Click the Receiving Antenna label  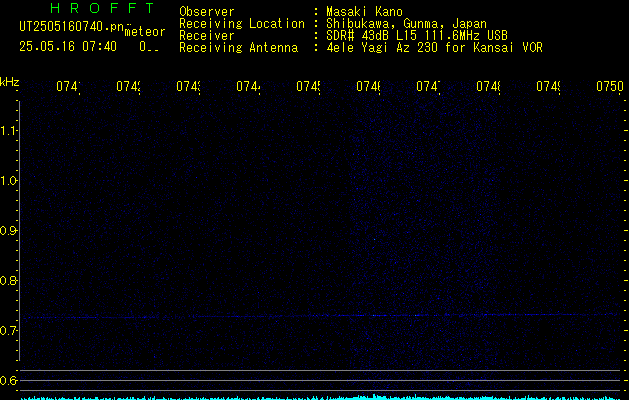pyautogui.click(x=238, y=48)
